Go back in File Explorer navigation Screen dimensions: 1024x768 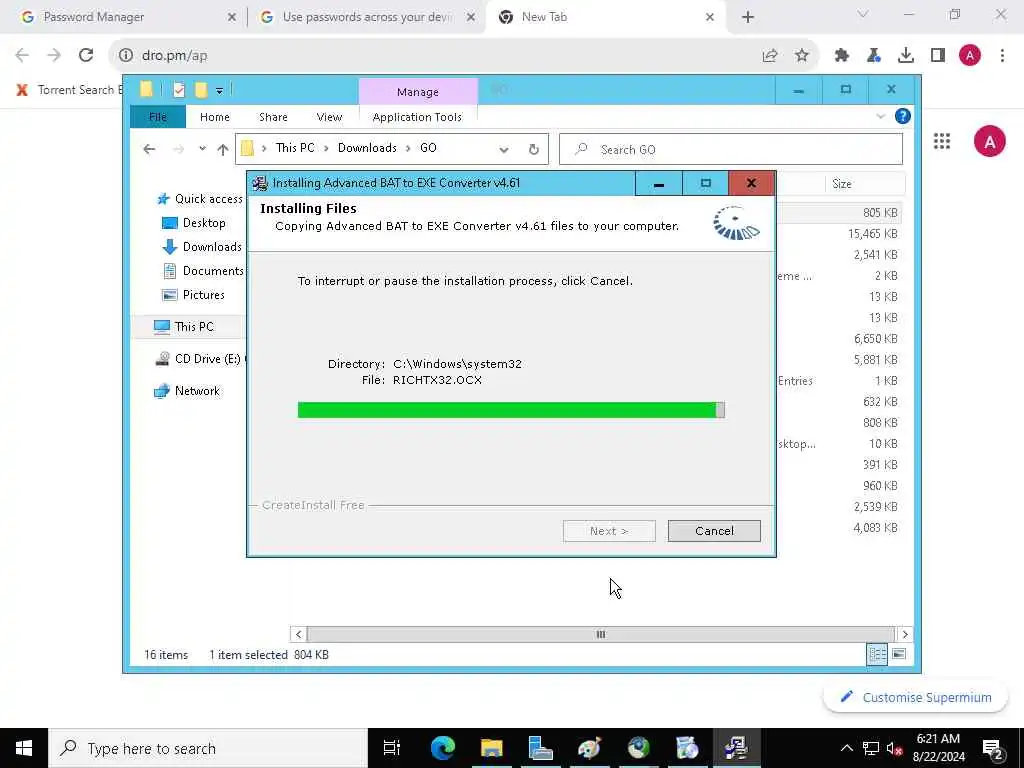pos(149,150)
